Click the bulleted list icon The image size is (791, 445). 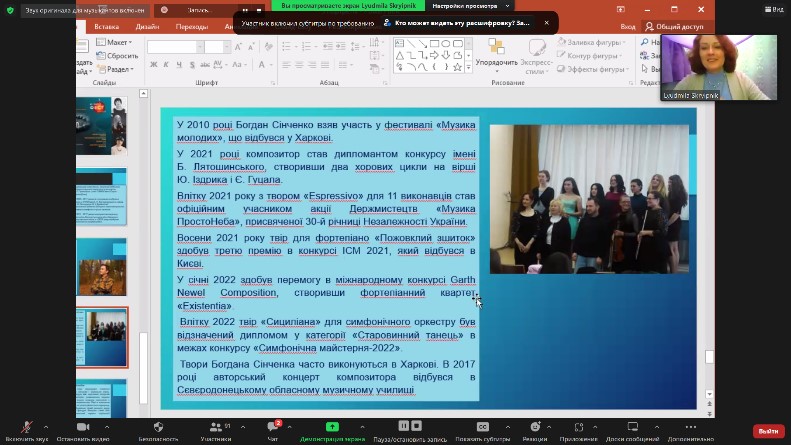click(287, 46)
